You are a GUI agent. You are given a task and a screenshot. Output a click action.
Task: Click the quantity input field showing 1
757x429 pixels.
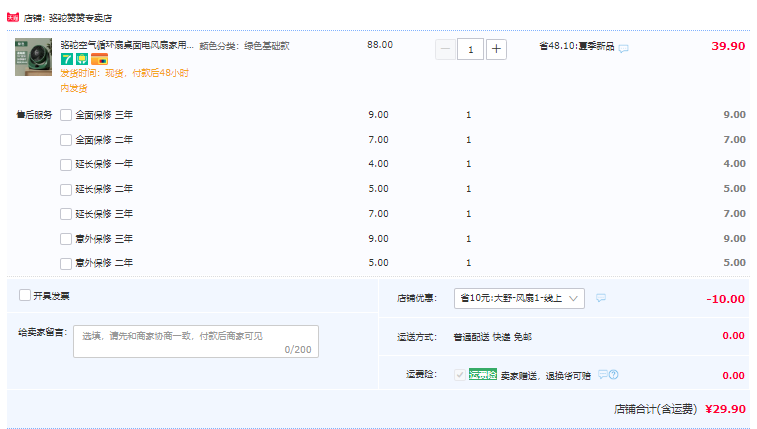point(471,49)
